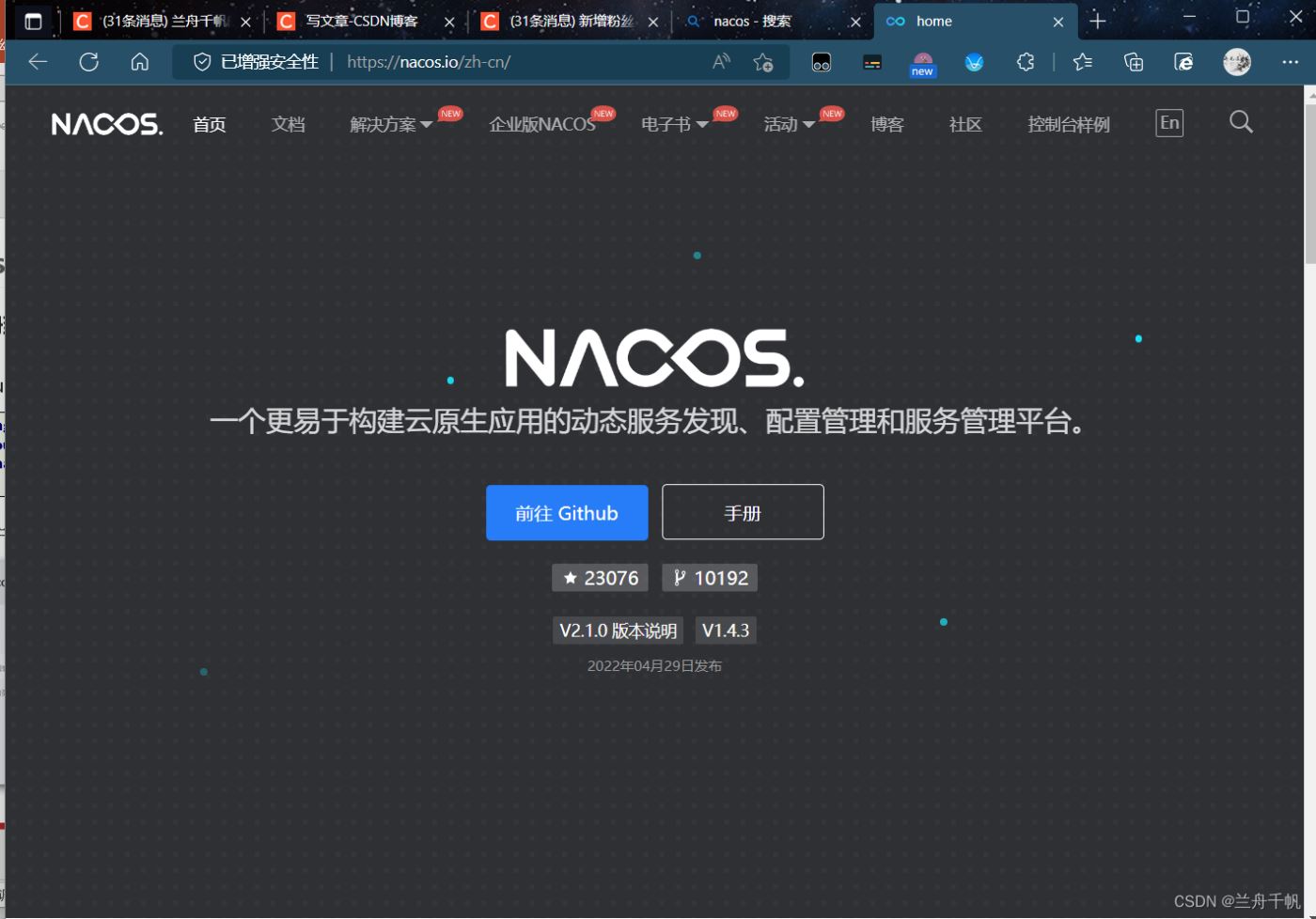Open the Internet Explorer mode icon
1316x919 pixels.
point(1184,62)
